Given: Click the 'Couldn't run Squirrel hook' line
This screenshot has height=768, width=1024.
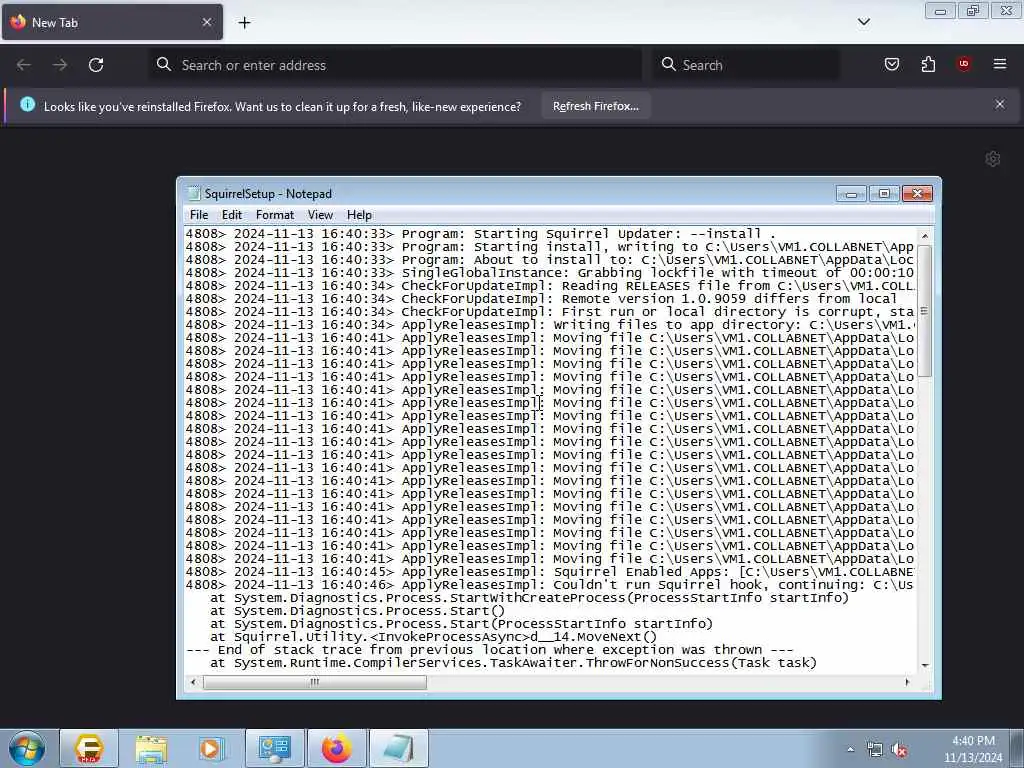Looking at the screenshot, I should [550, 585].
